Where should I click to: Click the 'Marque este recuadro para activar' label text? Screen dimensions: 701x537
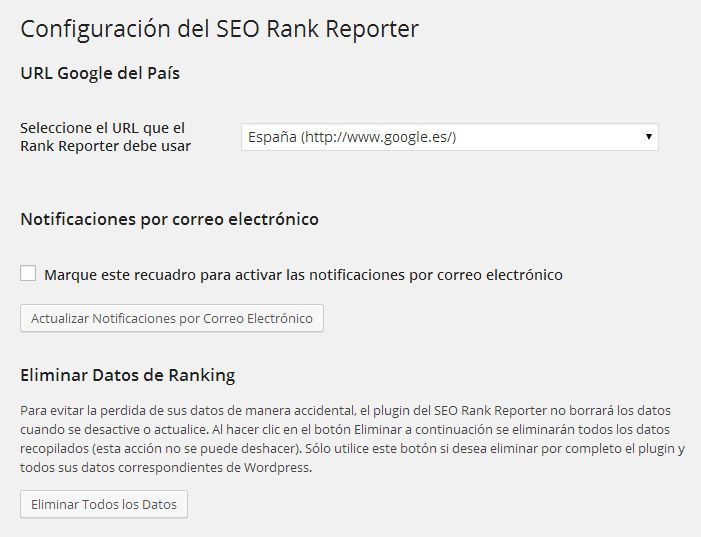[303, 275]
